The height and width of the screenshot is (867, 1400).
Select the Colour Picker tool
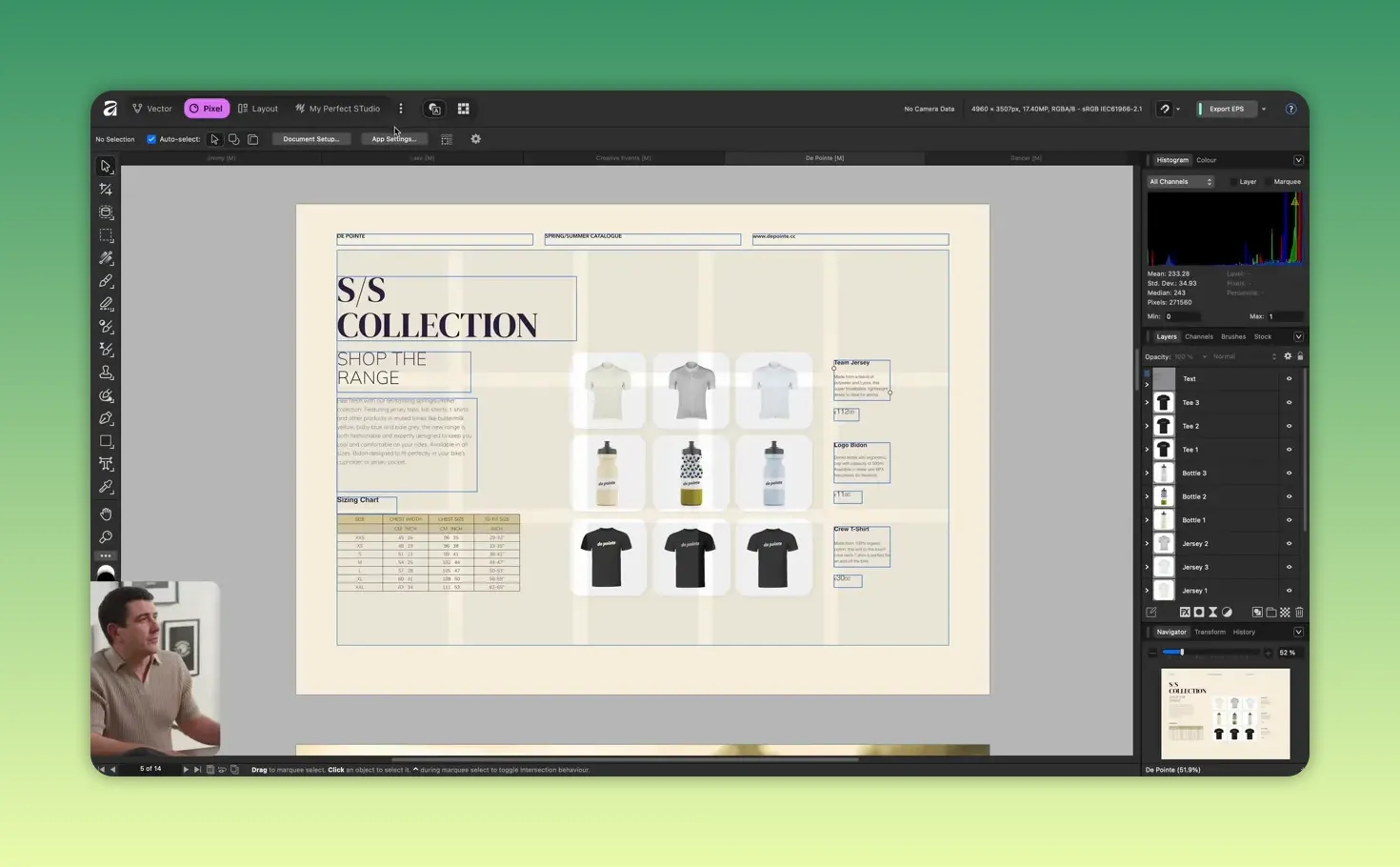coord(106,487)
